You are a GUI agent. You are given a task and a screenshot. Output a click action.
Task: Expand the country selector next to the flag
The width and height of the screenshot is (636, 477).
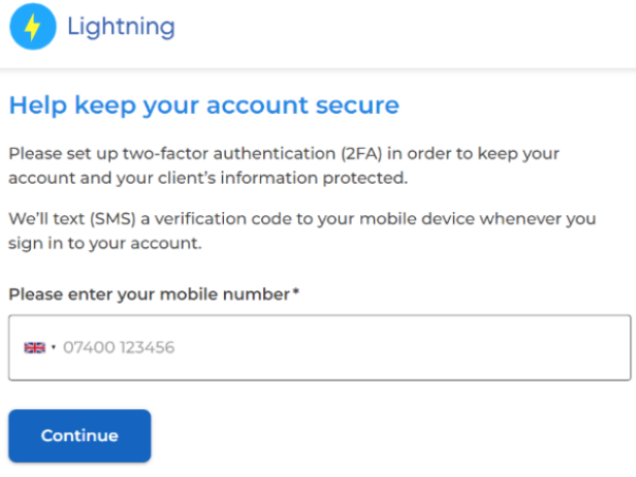53,347
